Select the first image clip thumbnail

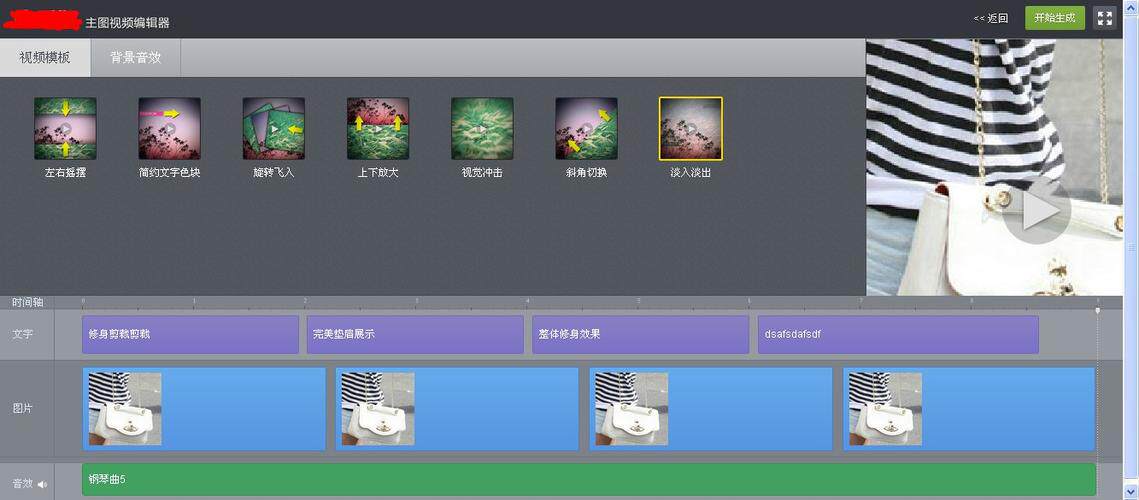(x=125, y=408)
